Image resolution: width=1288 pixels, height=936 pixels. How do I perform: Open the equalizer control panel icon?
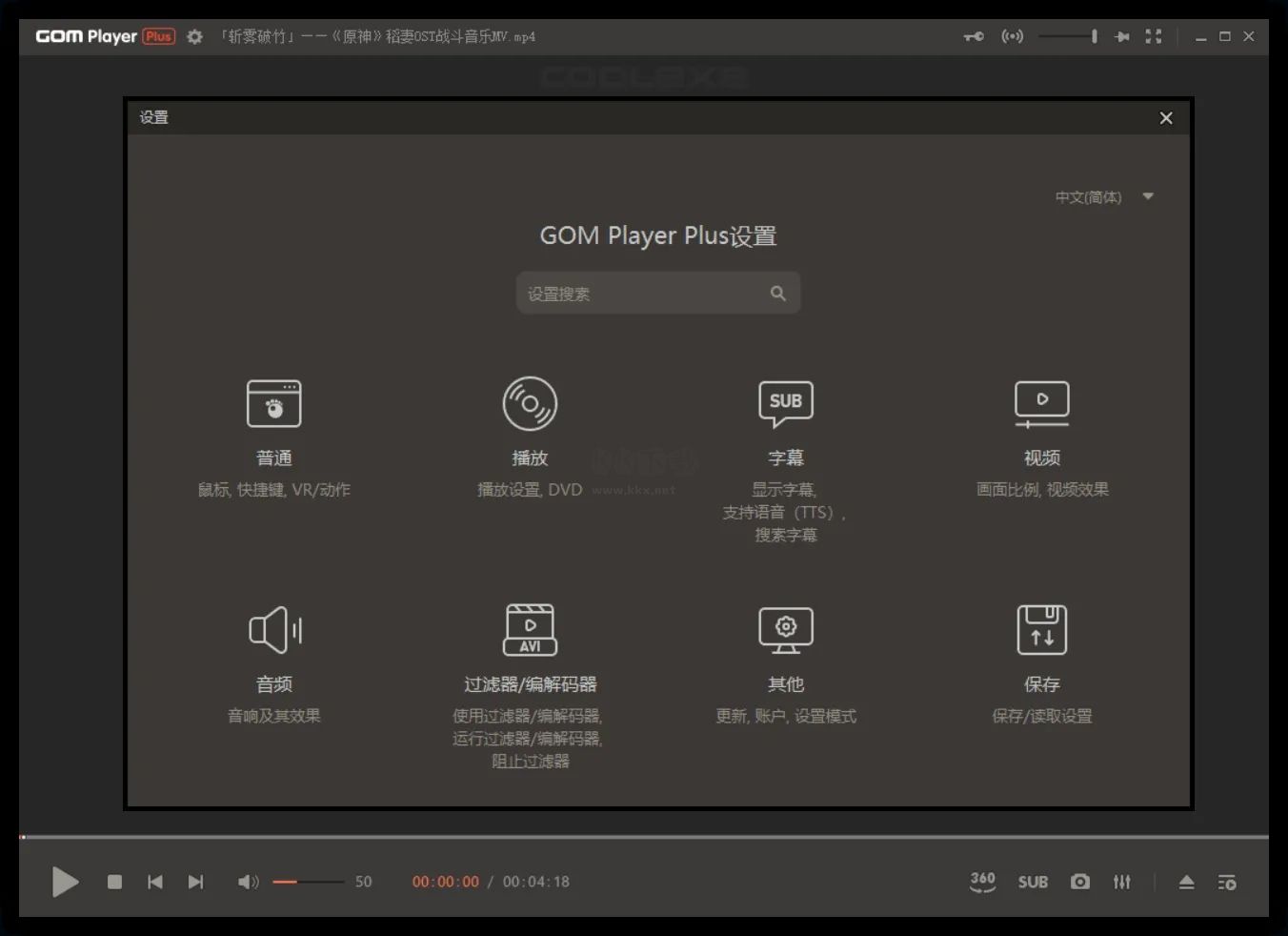point(1122,882)
